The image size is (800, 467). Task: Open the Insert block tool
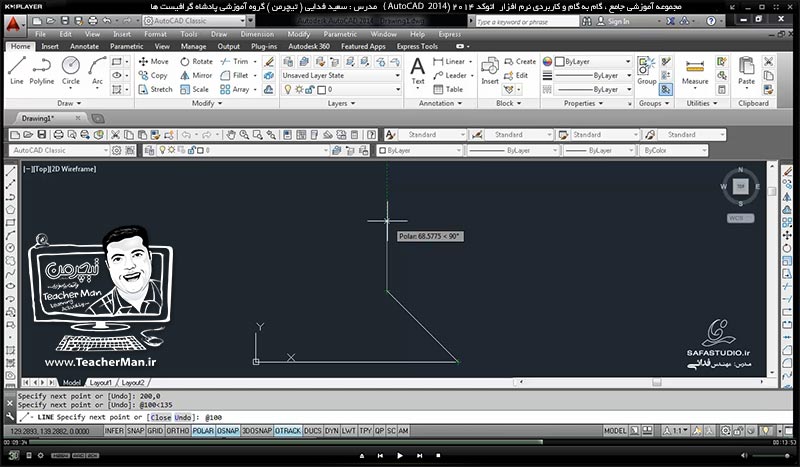pyautogui.click(x=490, y=71)
